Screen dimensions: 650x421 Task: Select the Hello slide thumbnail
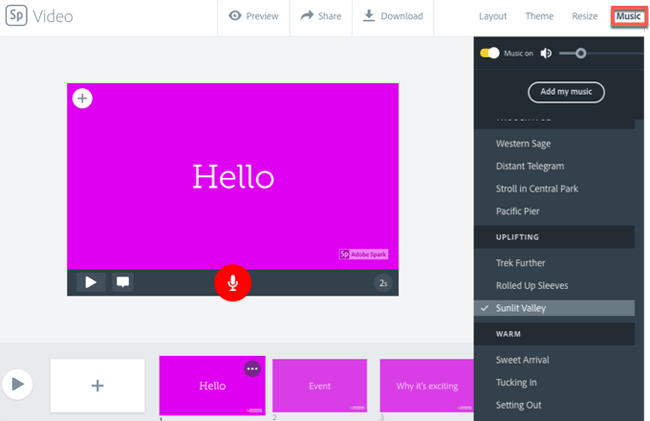point(212,385)
